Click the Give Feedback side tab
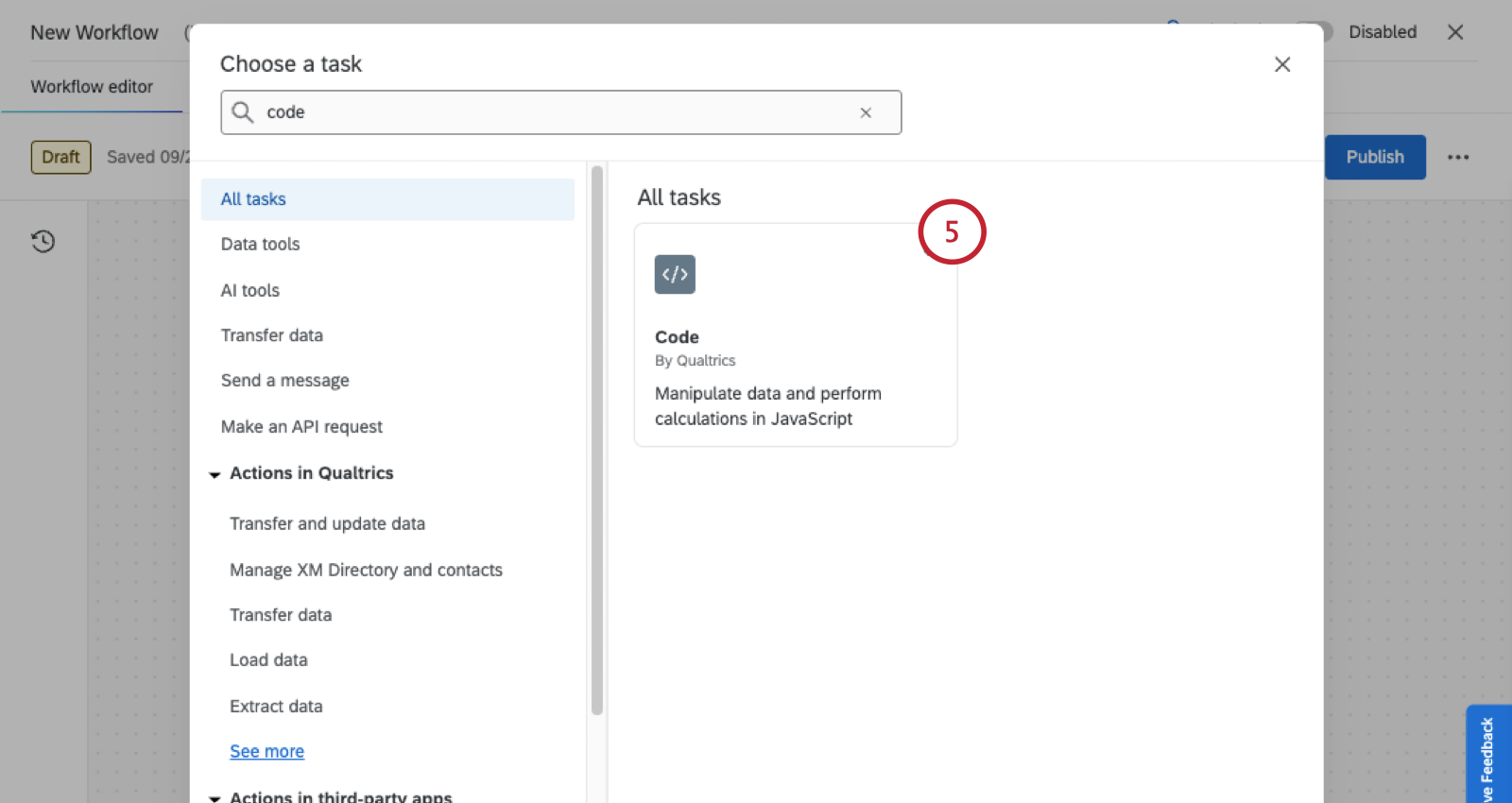 coord(1488,756)
